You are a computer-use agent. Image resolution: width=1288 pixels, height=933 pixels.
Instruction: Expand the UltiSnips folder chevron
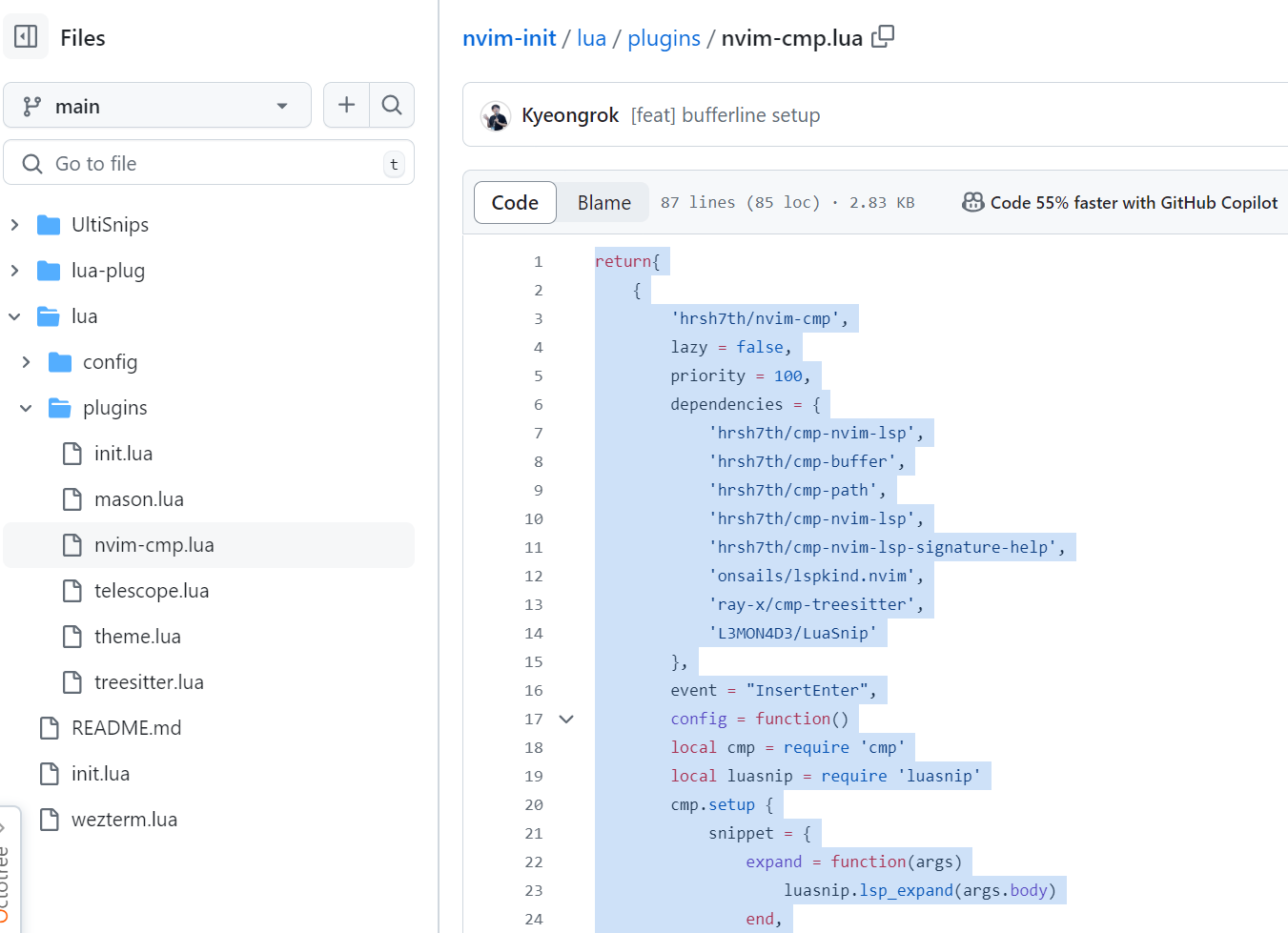(14, 225)
